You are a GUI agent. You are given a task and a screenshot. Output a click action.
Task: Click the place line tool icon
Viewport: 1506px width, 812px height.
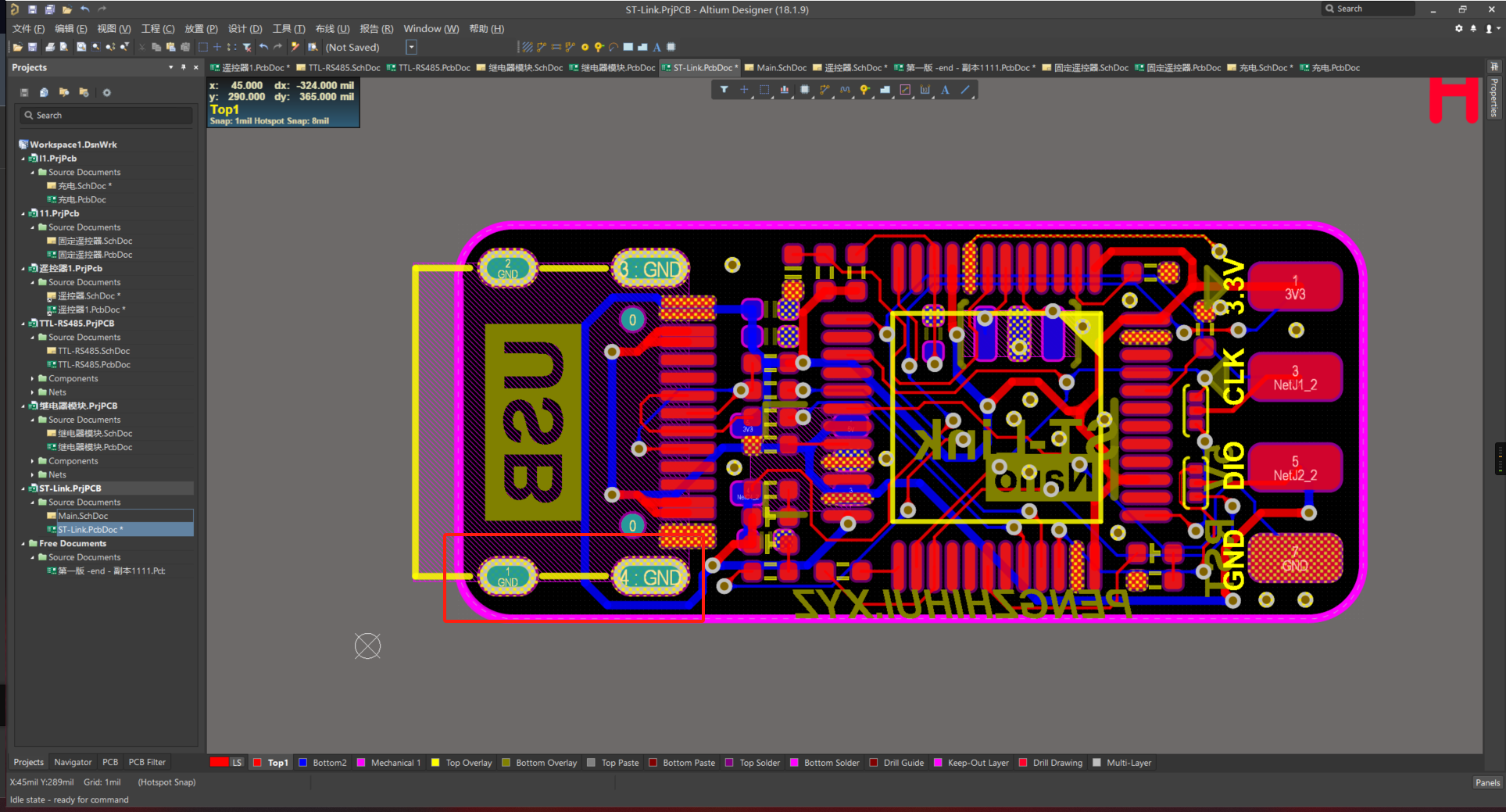point(965,90)
